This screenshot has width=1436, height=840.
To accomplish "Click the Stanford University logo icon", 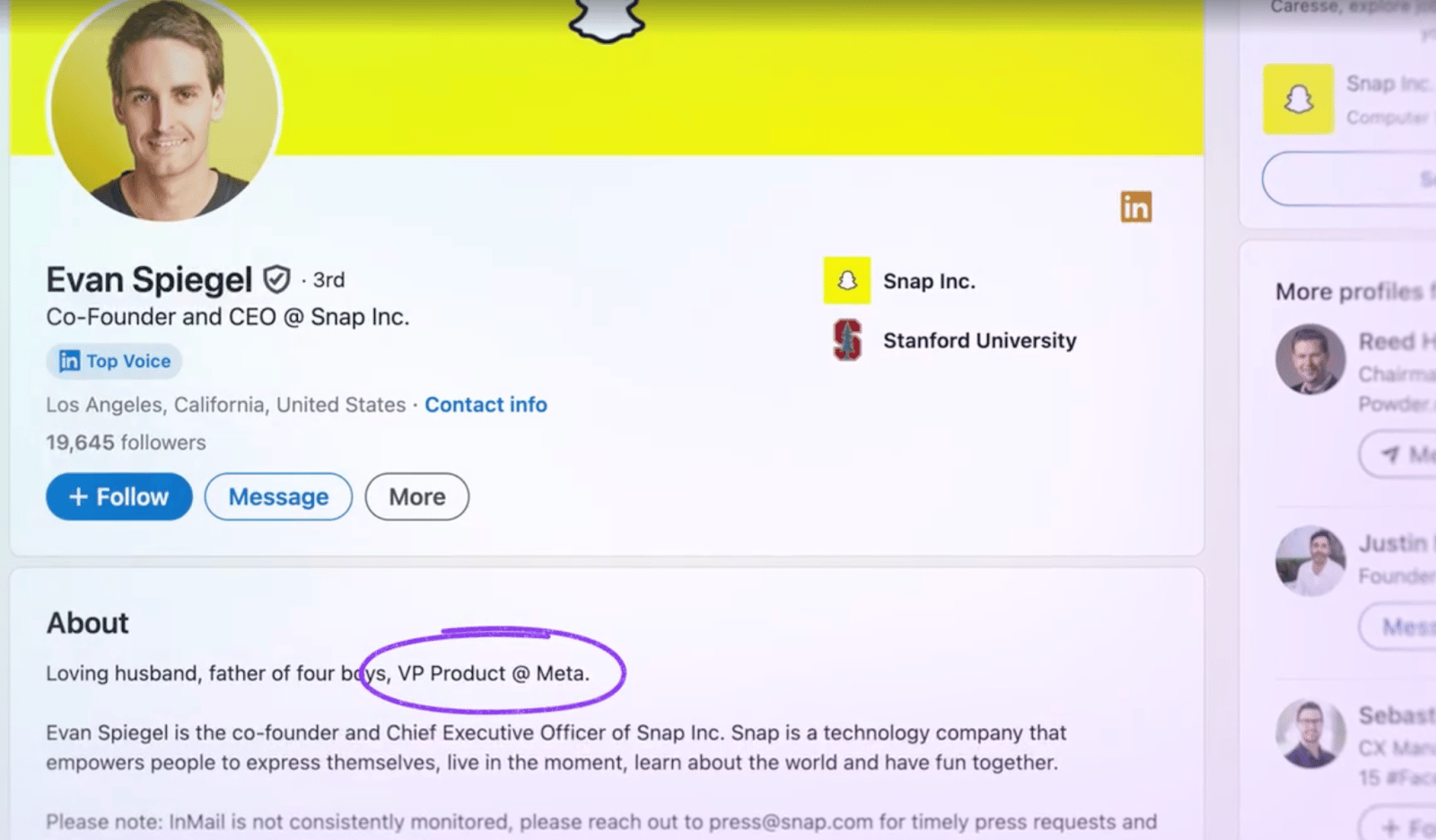I will [x=847, y=340].
